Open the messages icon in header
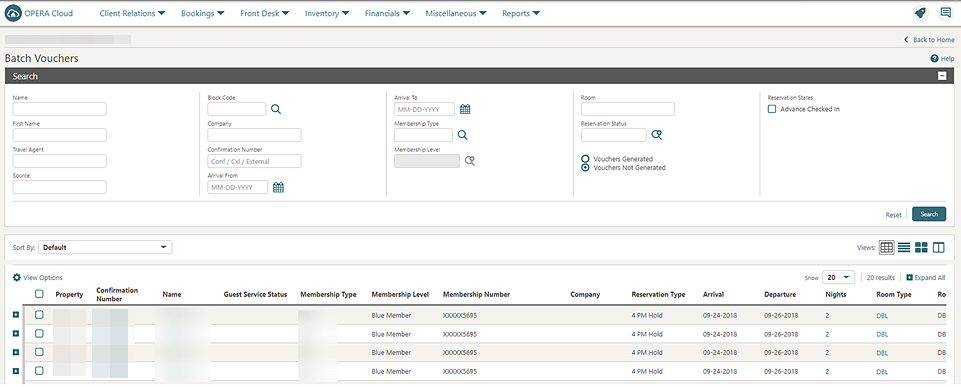Screen dimensions: 961x387 click(946, 13)
